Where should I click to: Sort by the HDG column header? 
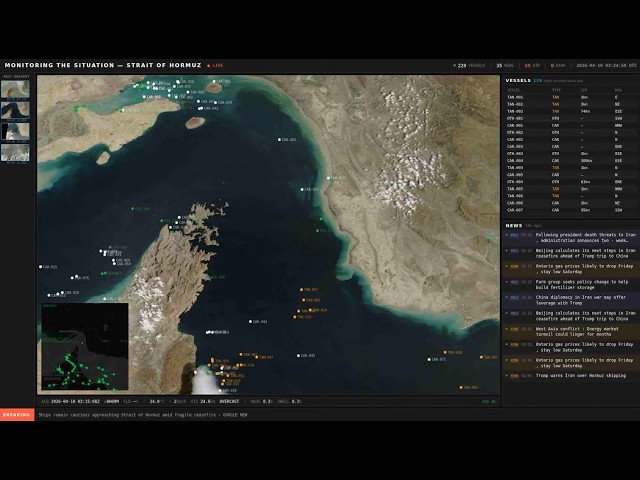[618, 90]
